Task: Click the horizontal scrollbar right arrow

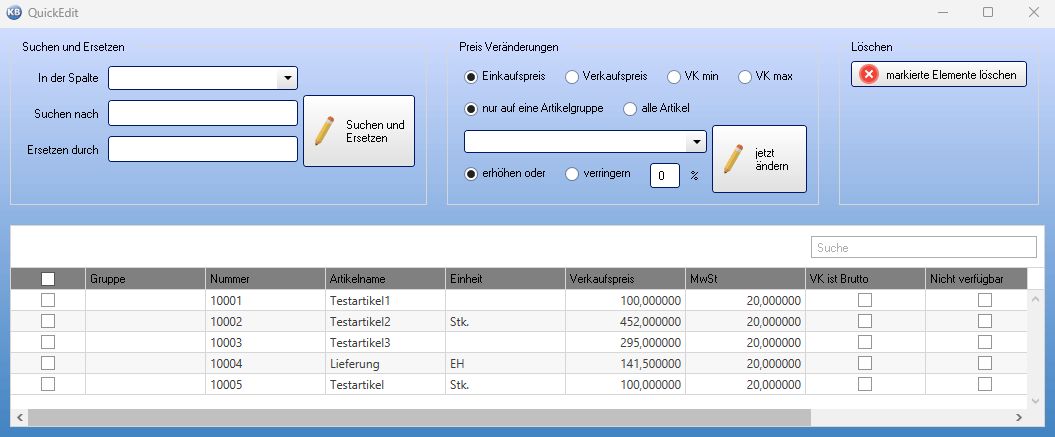Action: point(1019,417)
